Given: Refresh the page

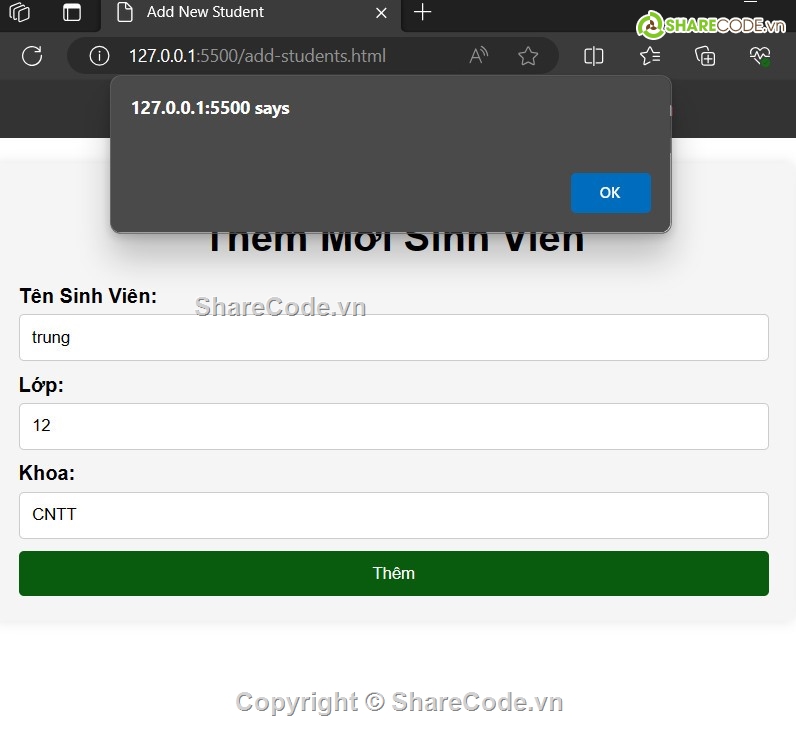Looking at the screenshot, I should pos(32,56).
